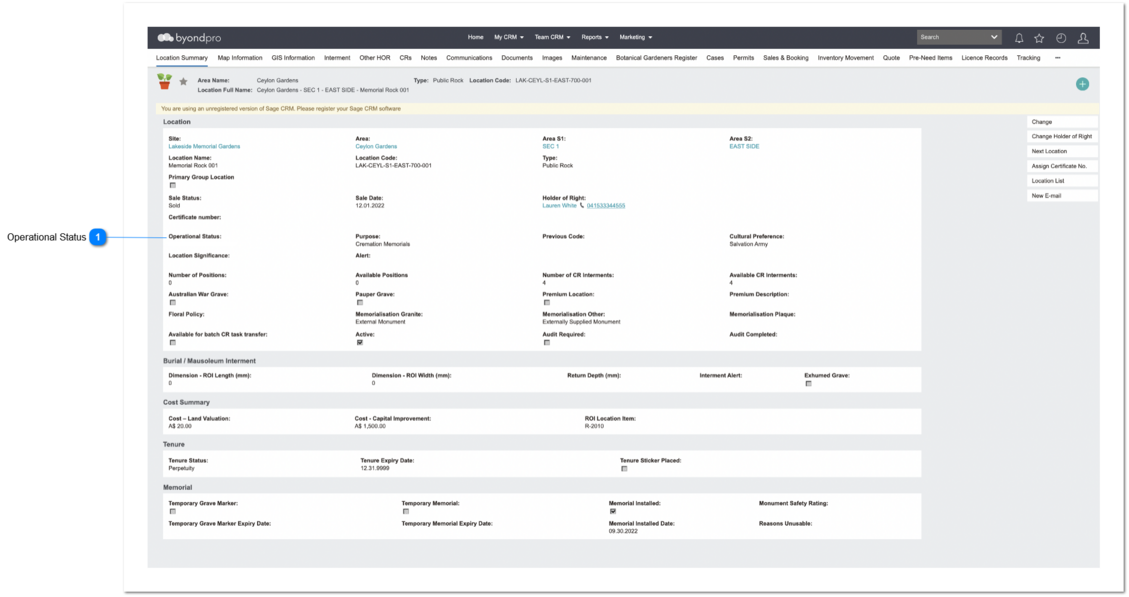Expand the Marketing dropdown menu
The width and height of the screenshot is (1129, 597).
pyautogui.click(x=636, y=37)
